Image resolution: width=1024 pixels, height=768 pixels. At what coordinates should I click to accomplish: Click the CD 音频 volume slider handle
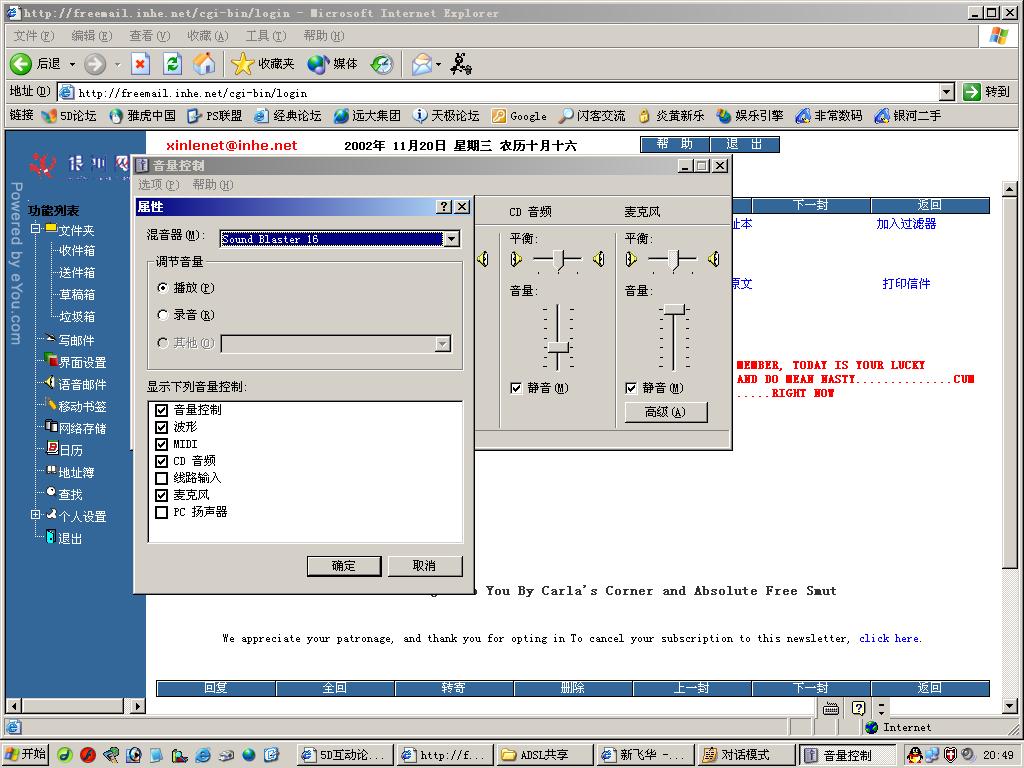tap(558, 348)
